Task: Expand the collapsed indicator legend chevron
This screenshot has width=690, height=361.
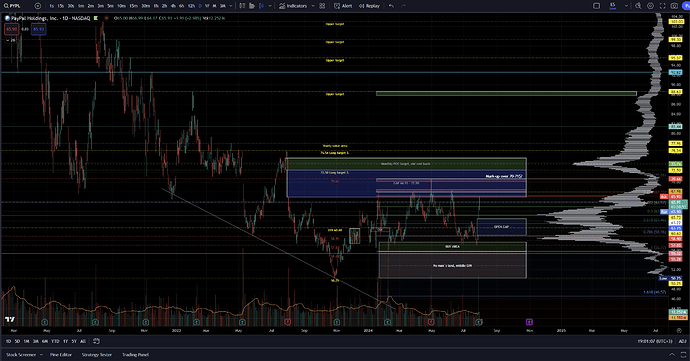Action: click(11, 40)
